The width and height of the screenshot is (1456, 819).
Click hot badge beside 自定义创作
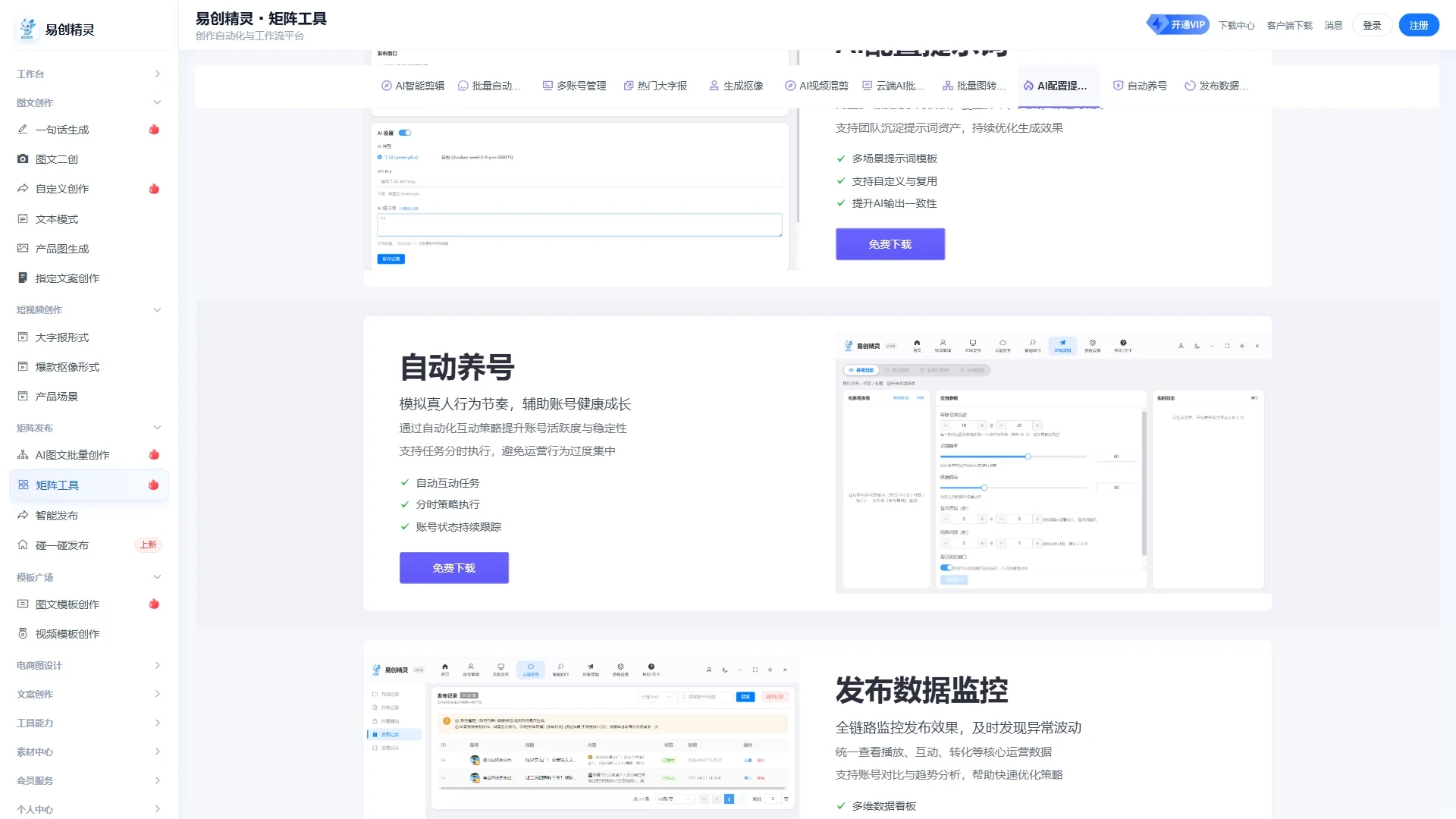(x=154, y=189)
